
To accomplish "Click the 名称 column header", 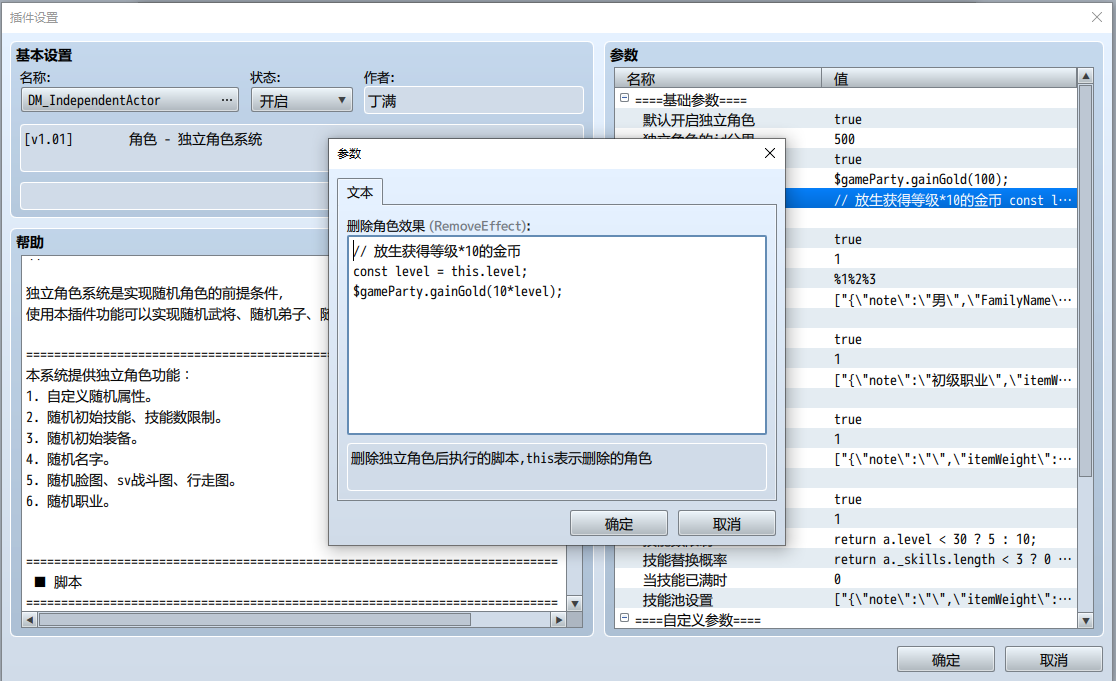I will [x=718, y=78].
